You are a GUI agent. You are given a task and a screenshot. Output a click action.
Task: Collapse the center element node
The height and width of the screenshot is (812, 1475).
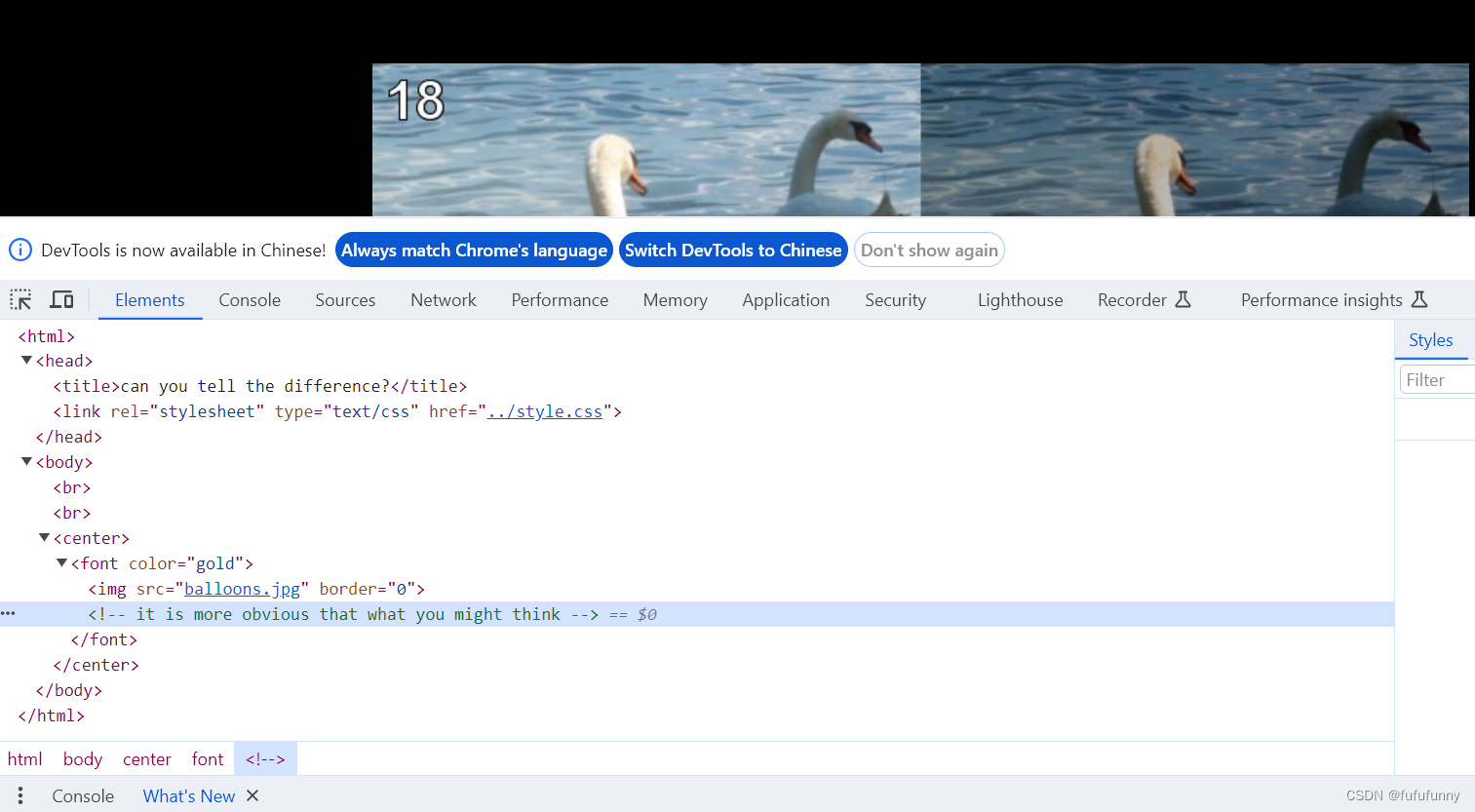[44, 537]
